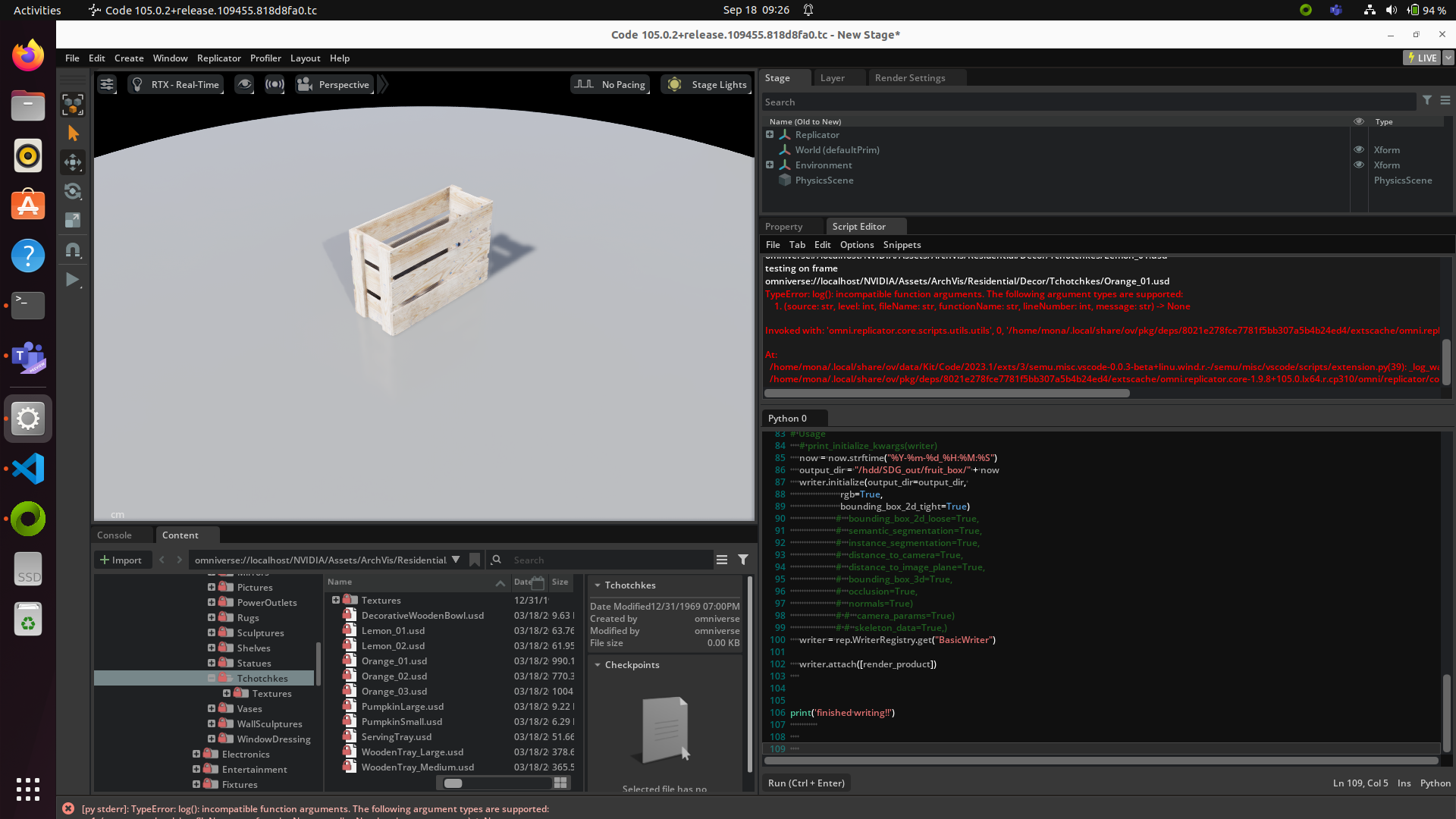Toggle visibility eye for World prim
Viewport: 1456px width, 819px height.
tap(1358, 150)
